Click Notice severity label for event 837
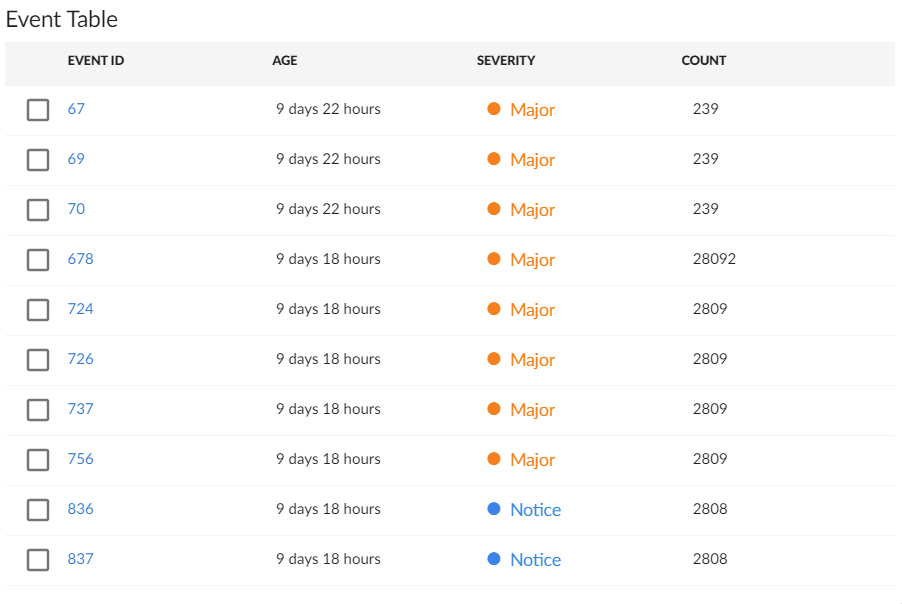 (535, 560)
